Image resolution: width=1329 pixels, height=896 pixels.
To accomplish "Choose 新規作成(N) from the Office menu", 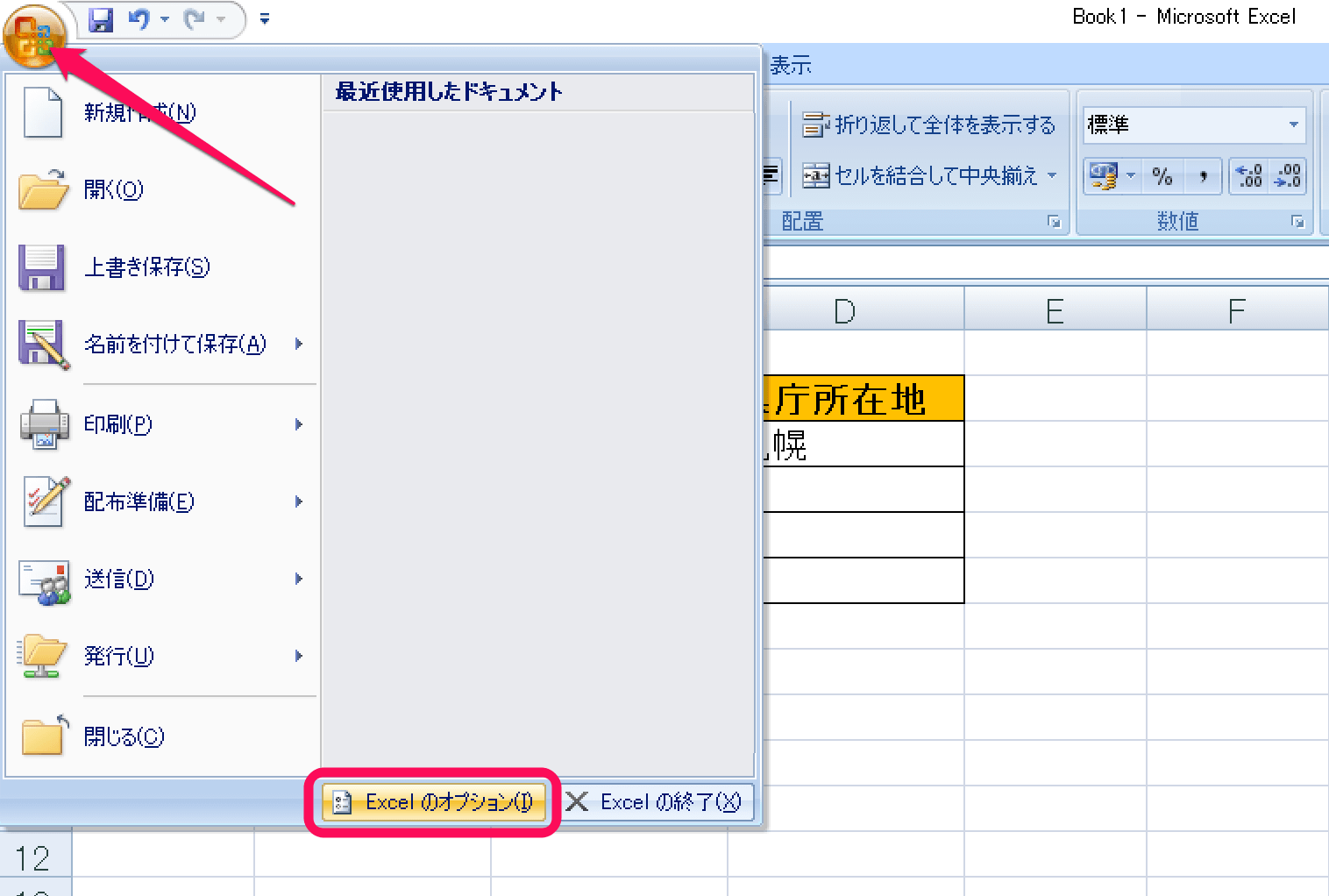I will tap(163, 112).
